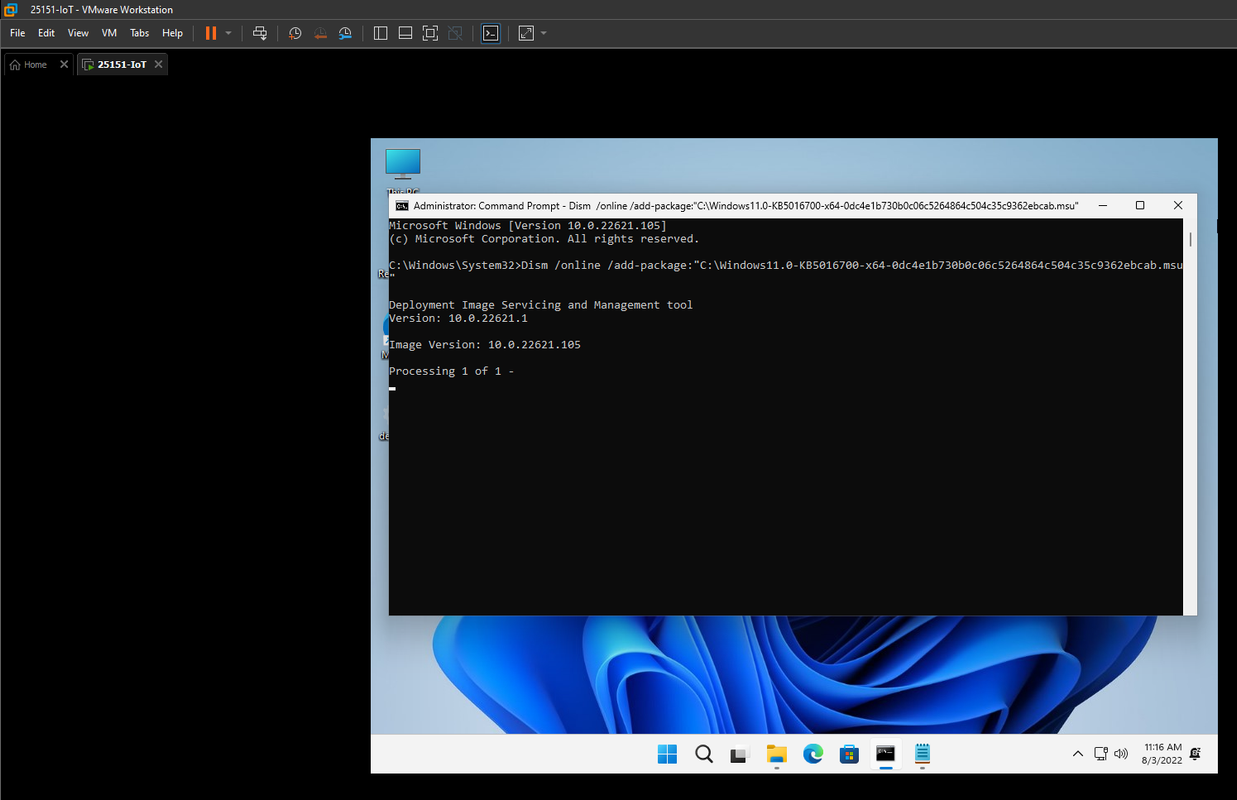Expand the power options dropdown arrow
The height and width of the screenshot is (800, 1237).
click(228, 33)
